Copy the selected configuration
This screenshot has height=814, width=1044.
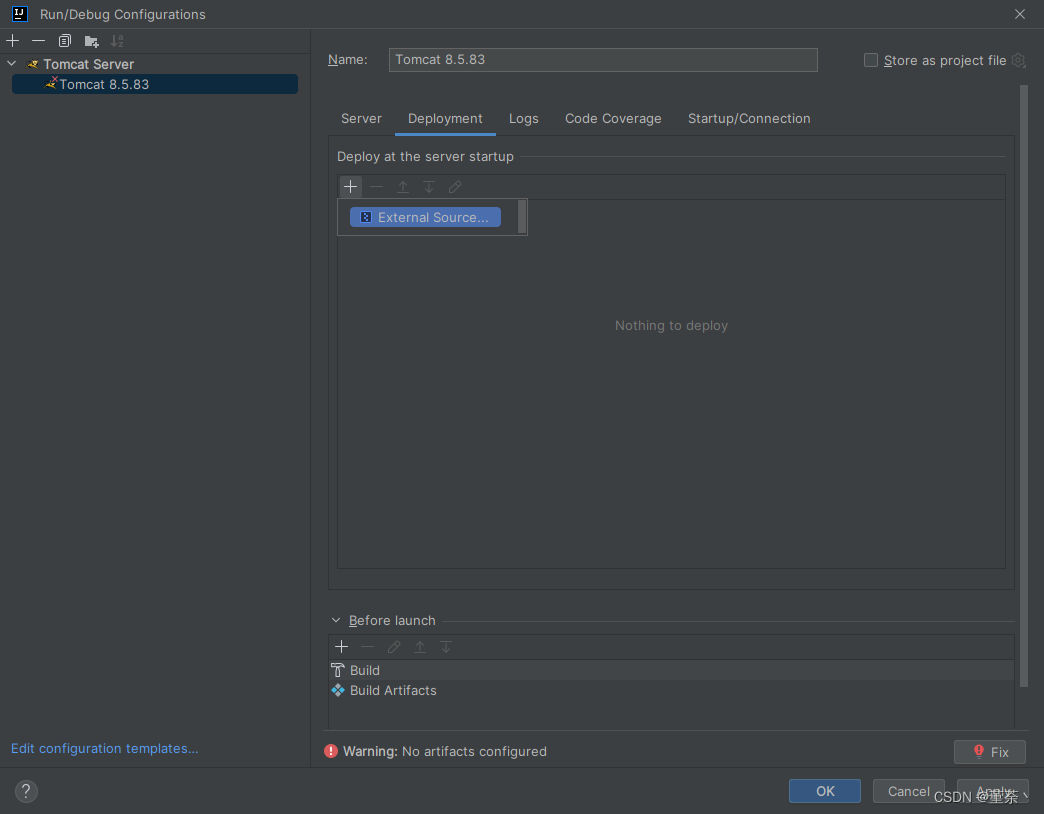tap(65, 41)
